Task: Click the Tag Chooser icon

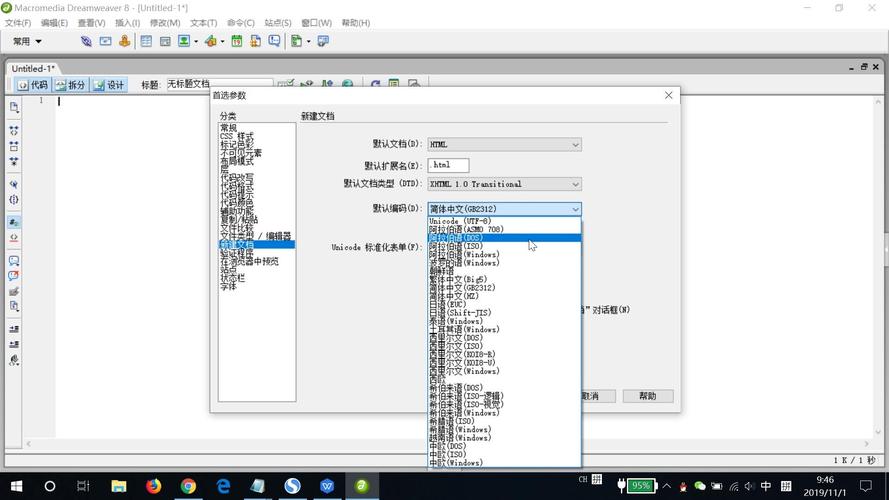Action: [x=323, y=41]
